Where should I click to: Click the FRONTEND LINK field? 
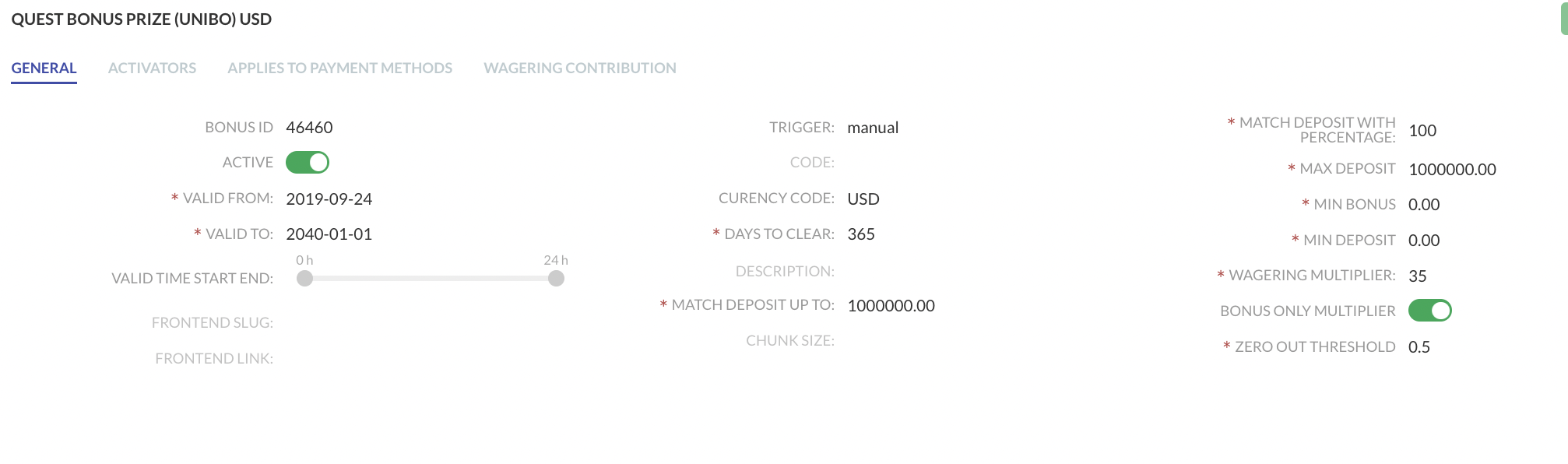pyautogui.click(x=350, y=357)
